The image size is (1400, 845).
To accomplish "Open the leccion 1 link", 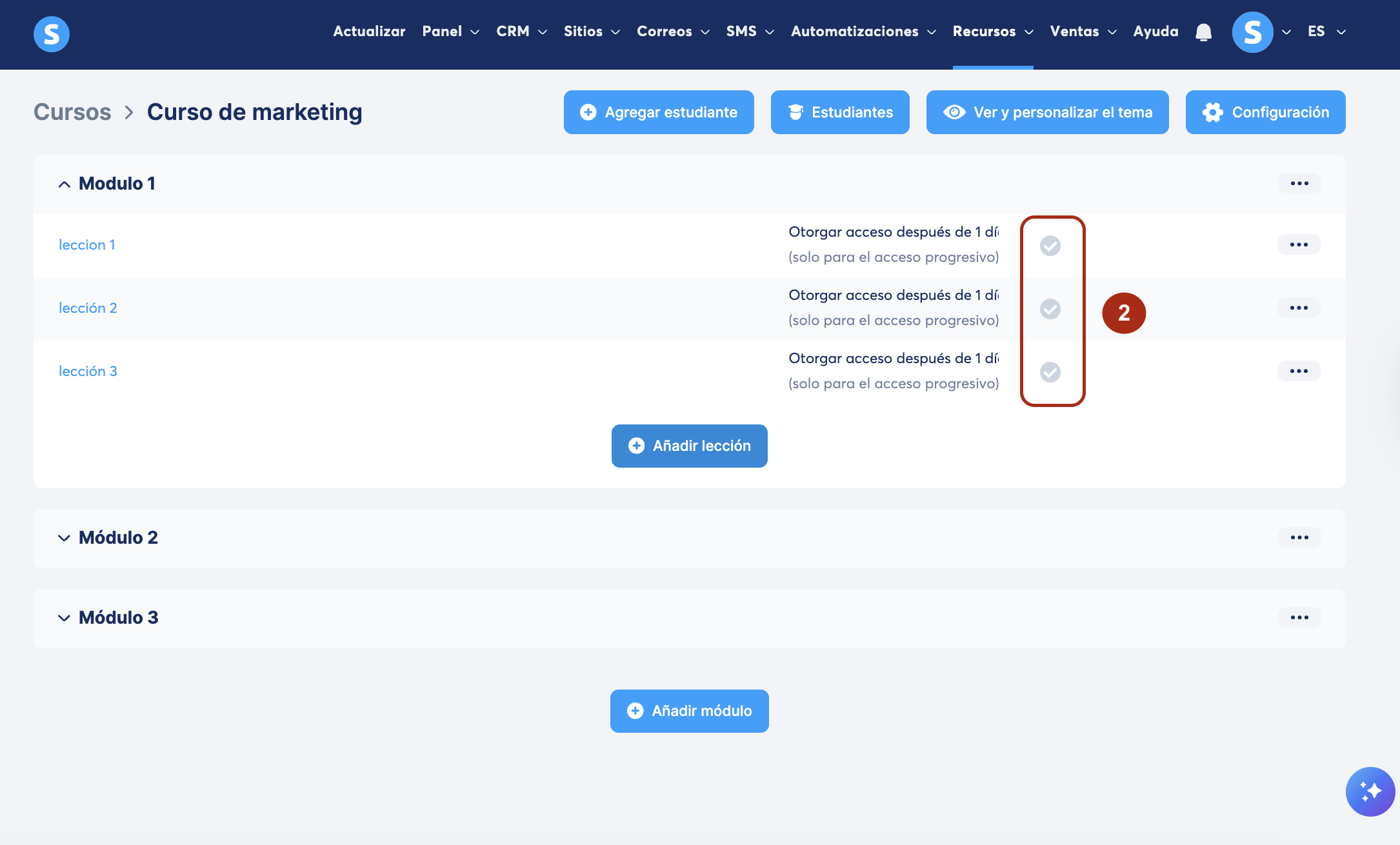I will pyautogui.click(x=87, y=245).
